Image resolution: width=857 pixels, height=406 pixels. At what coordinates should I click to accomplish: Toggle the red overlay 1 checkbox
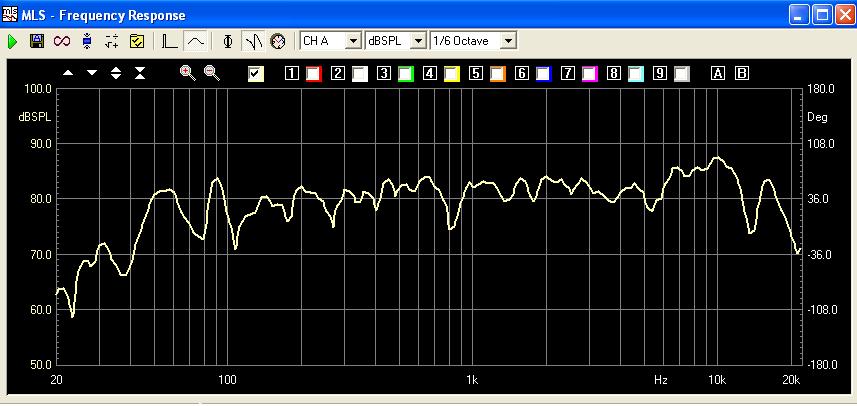coord(314,73)
